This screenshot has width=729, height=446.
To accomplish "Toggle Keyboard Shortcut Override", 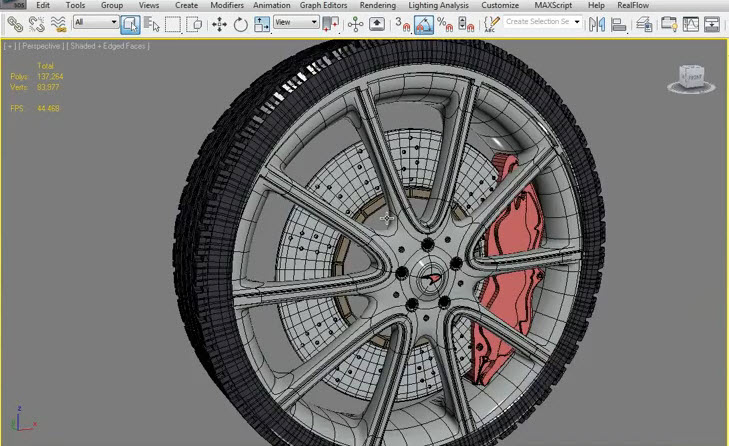I will (x=377, y=24).
